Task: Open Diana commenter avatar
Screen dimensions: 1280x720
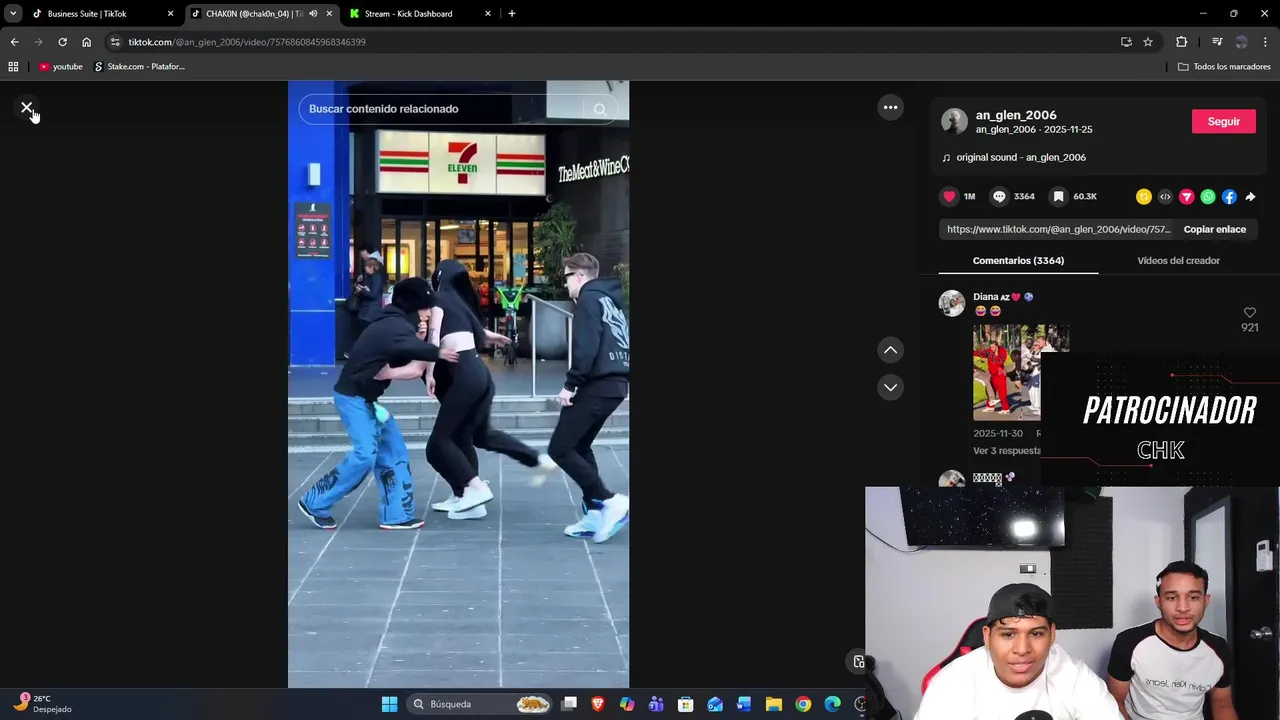Action: pos(952,303)
